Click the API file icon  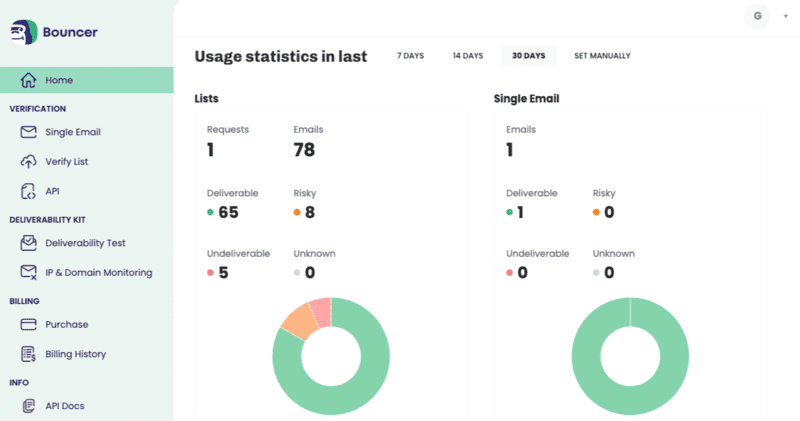(x=28, y=191)
